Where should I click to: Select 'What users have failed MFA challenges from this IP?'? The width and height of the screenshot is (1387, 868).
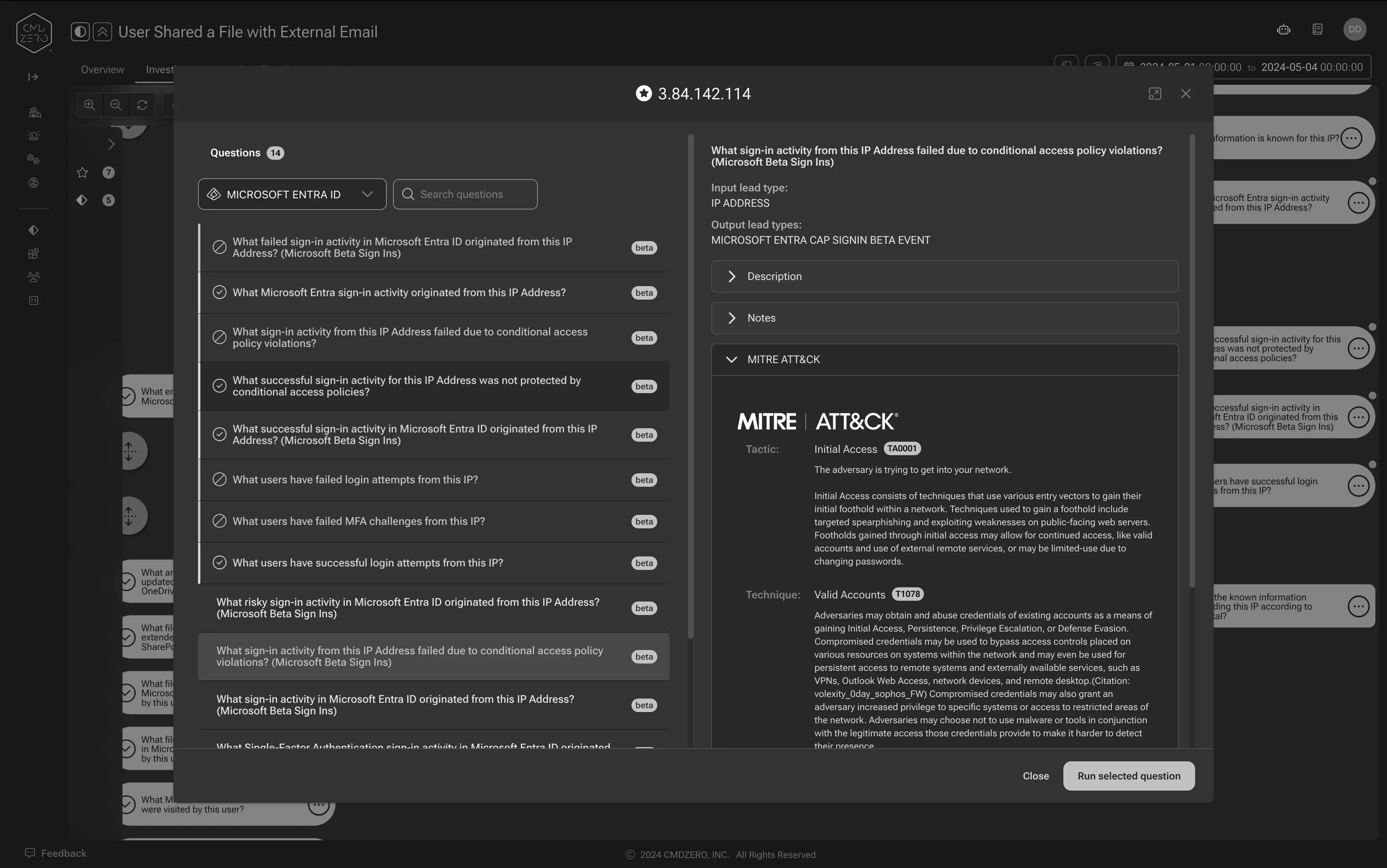click(x=434, y=521)
